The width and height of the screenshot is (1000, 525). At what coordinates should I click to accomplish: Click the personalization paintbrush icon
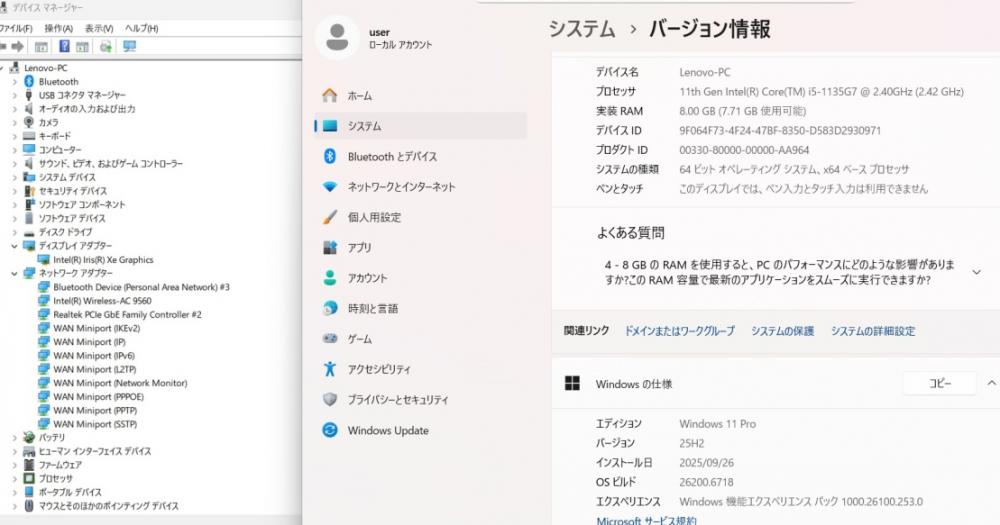point(330,217)
